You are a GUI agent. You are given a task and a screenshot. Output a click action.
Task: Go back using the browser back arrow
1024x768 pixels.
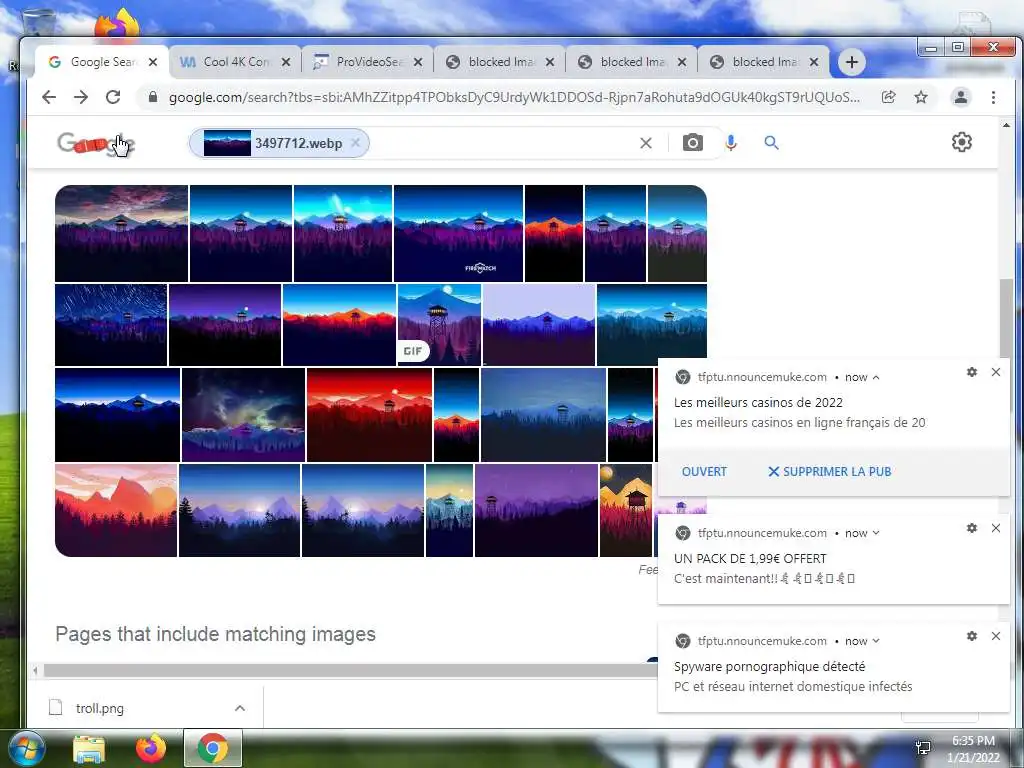(49, 97)
